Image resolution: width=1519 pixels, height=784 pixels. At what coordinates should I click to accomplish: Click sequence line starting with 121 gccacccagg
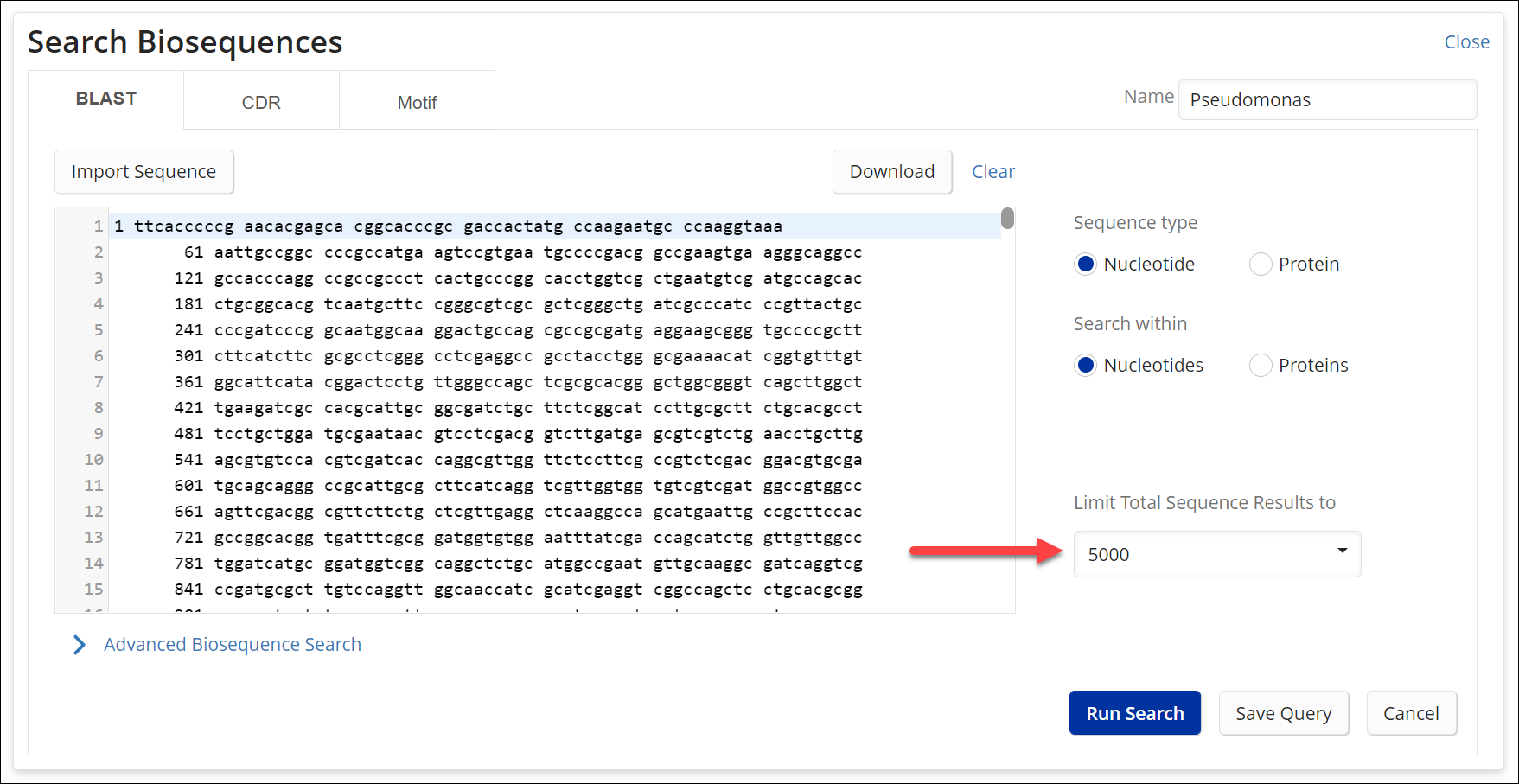point(554,278)
